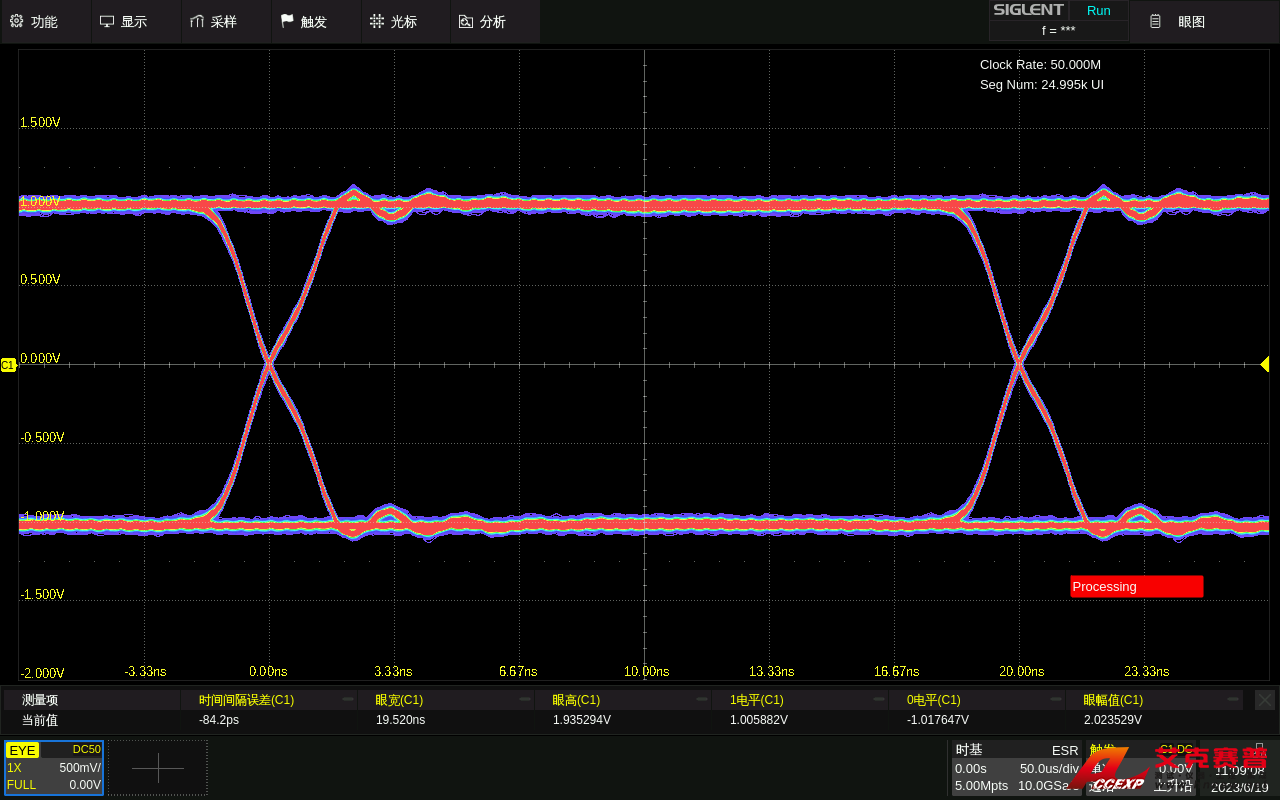The image size is (1280, 800).
Task: Click the 显示 monitor icon
Action: tap(106, 21)
